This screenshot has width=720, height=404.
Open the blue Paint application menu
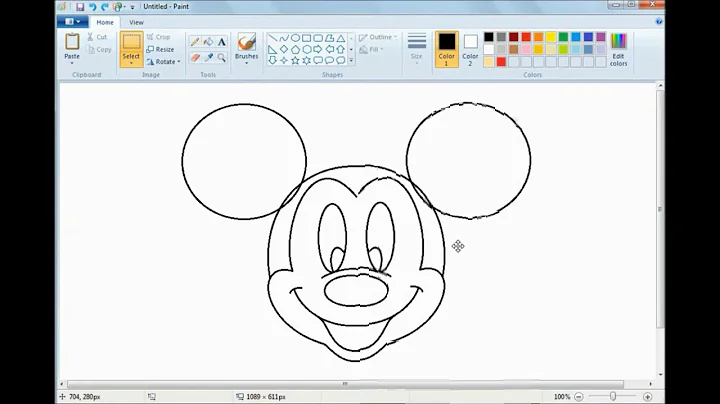tap(73, 22)
